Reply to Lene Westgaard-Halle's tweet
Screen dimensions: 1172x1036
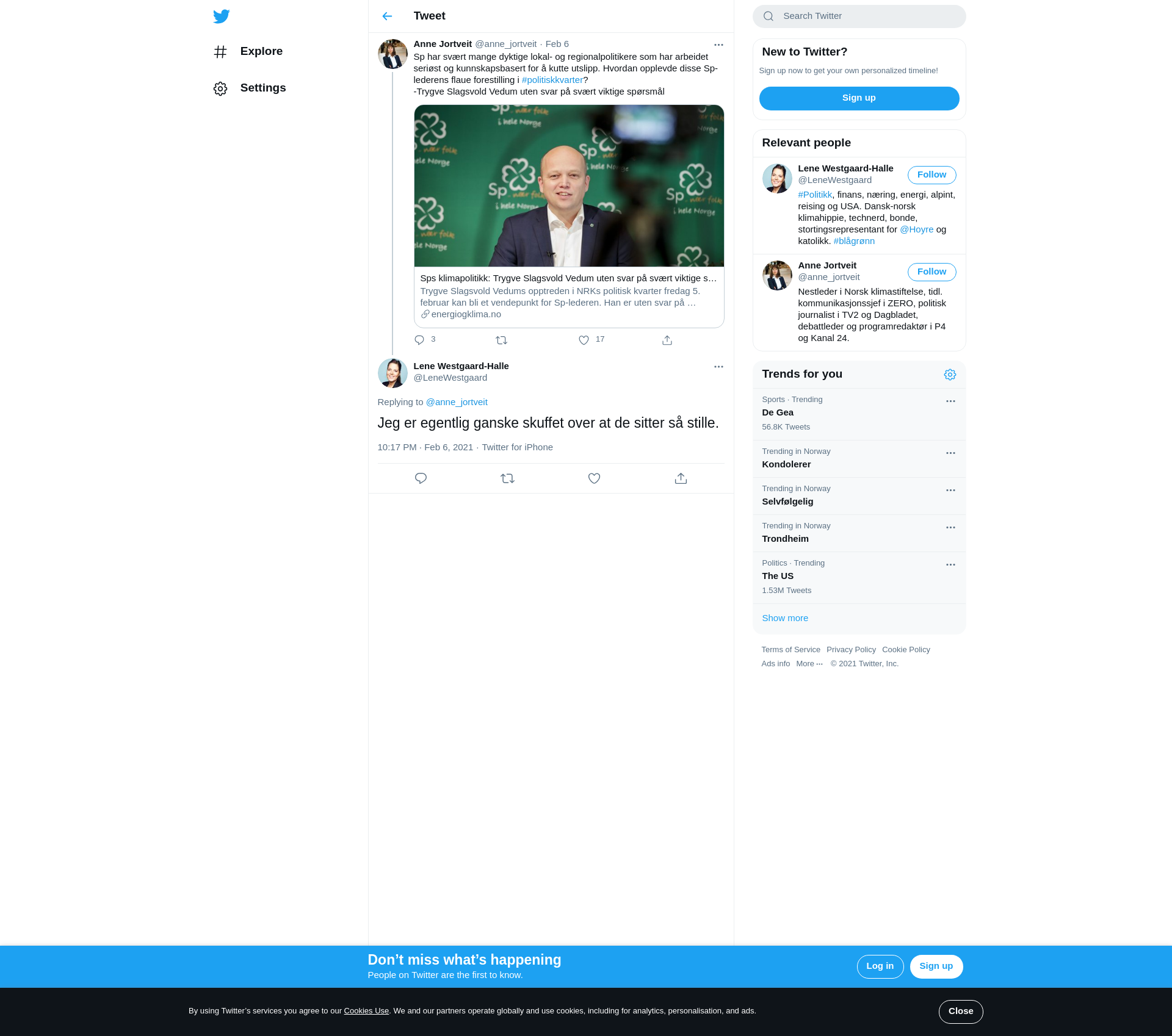[421, 478]
